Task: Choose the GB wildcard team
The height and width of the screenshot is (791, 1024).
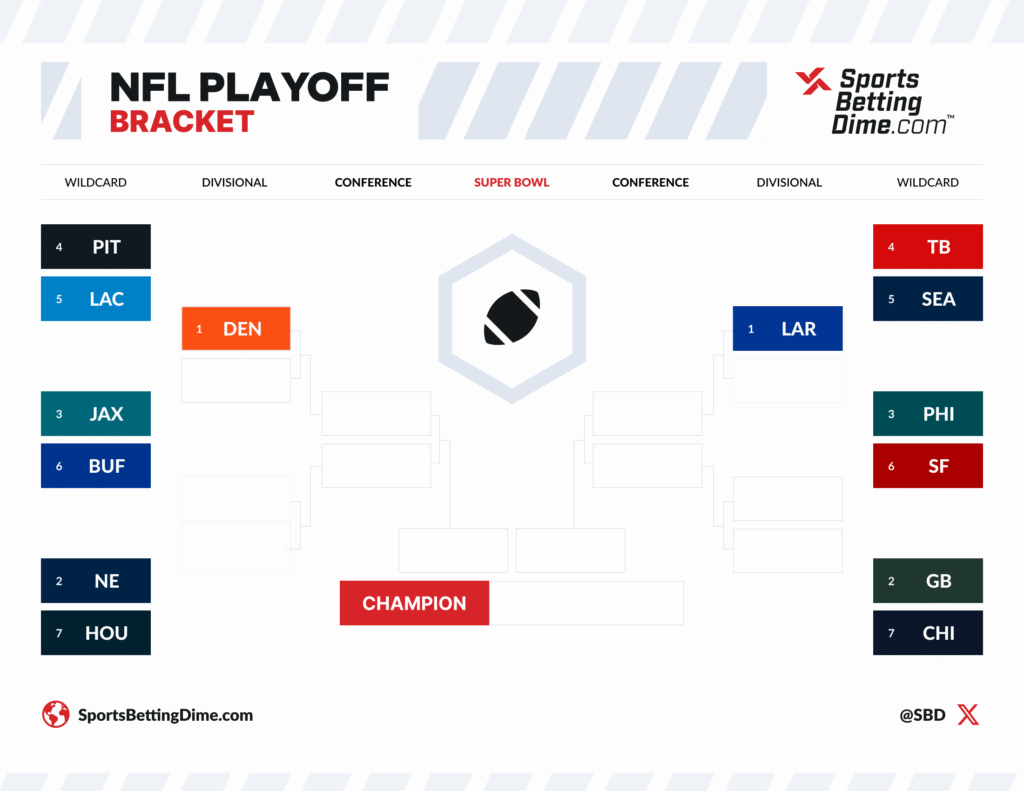Action: pos(928,580)
